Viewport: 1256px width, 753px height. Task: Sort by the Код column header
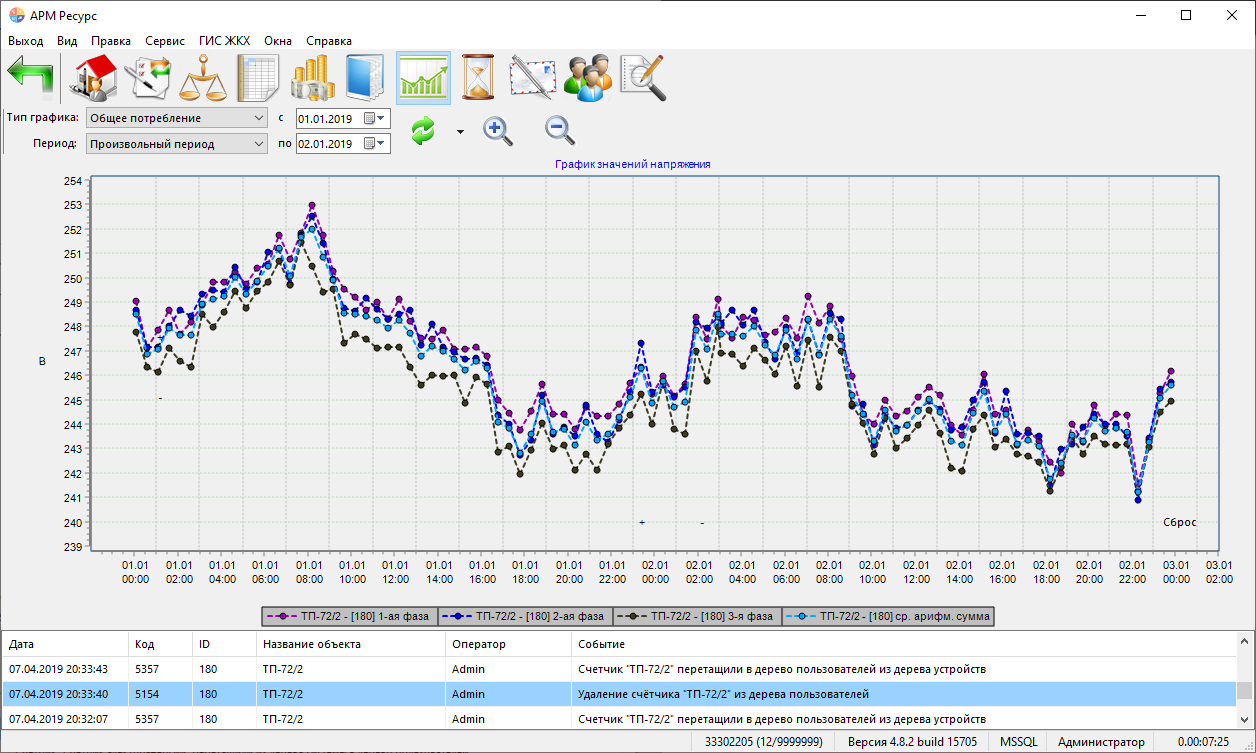[x=160, y=644]
